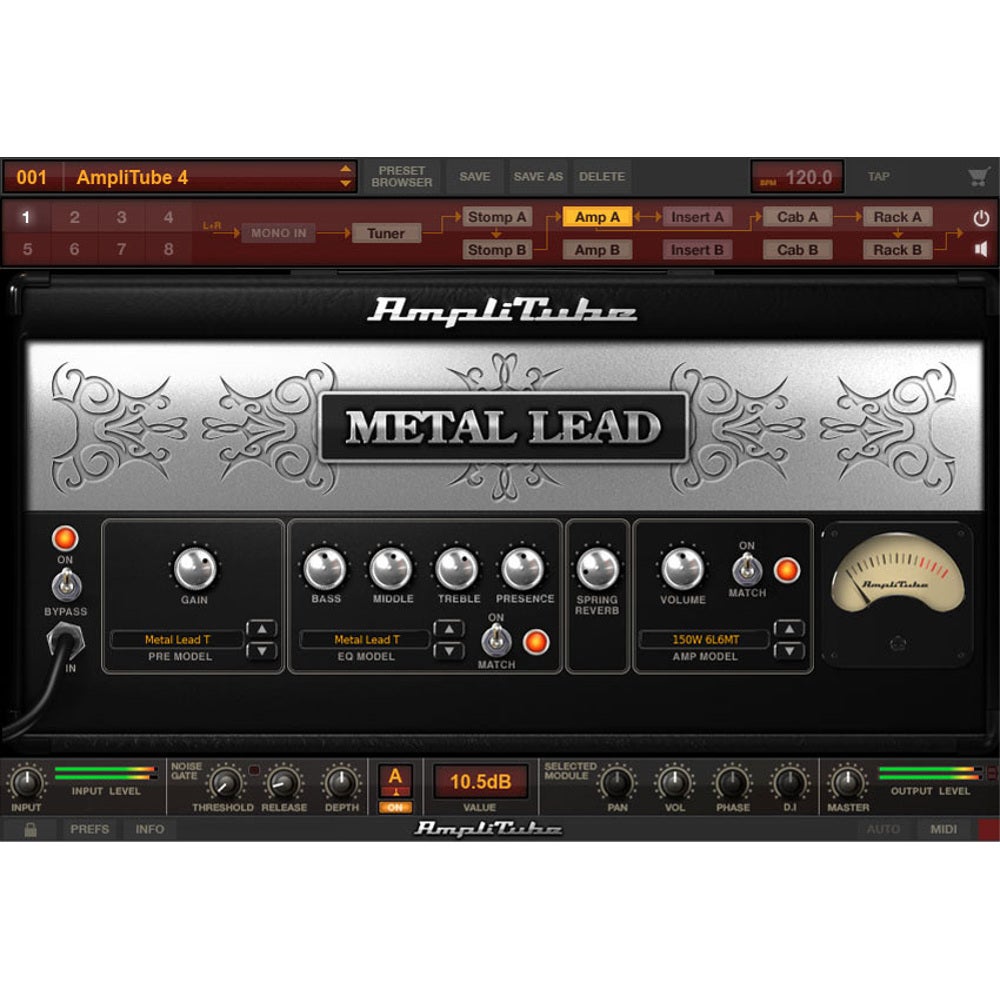Click the INPUT level knob

point(26,783)
